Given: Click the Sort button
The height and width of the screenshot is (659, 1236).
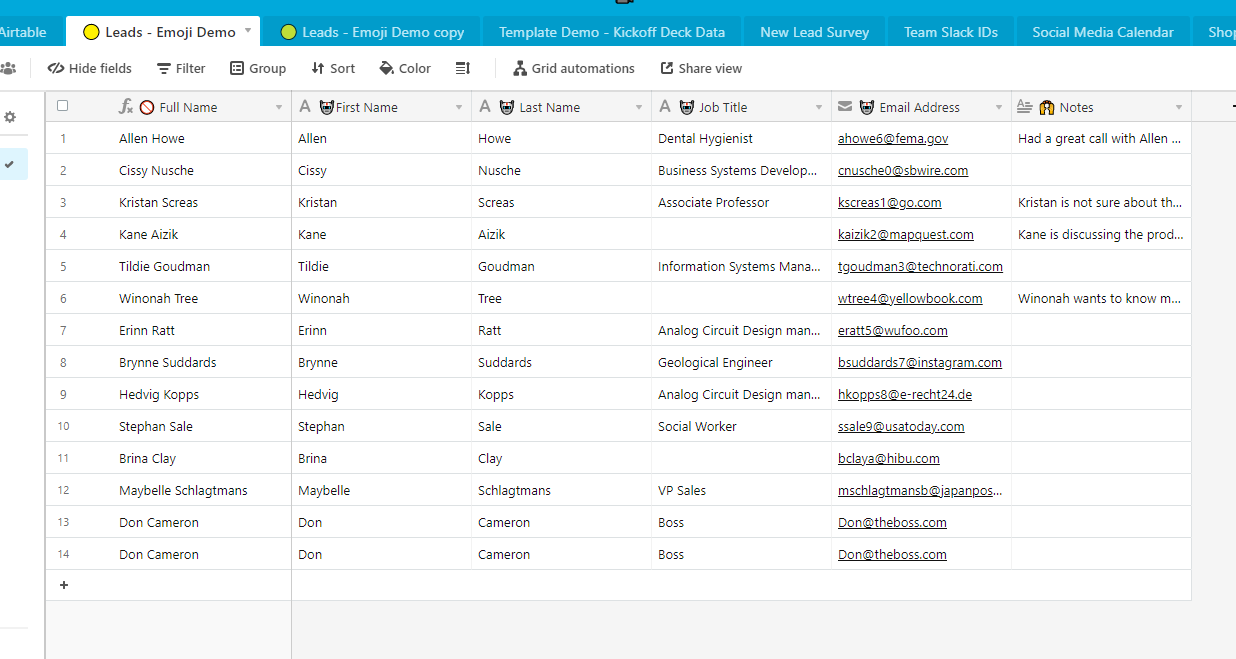Looking at the screenshot, I should click(x=333, y=68).
